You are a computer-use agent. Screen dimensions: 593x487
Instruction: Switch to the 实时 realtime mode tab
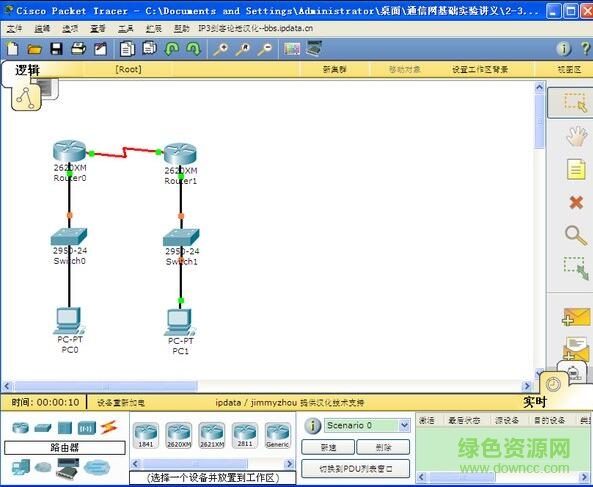pos(535,402)
